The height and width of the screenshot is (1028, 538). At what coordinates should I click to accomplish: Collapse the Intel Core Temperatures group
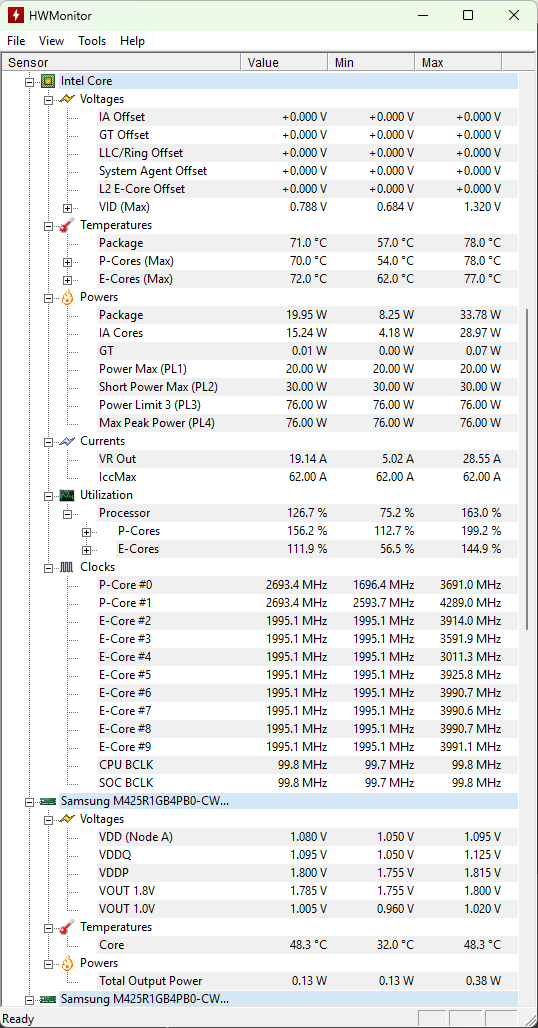point(48,226)
